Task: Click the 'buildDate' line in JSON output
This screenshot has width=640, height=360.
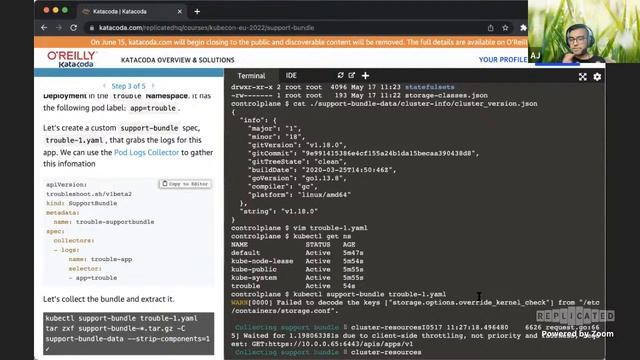Action: tap(322, 170)
